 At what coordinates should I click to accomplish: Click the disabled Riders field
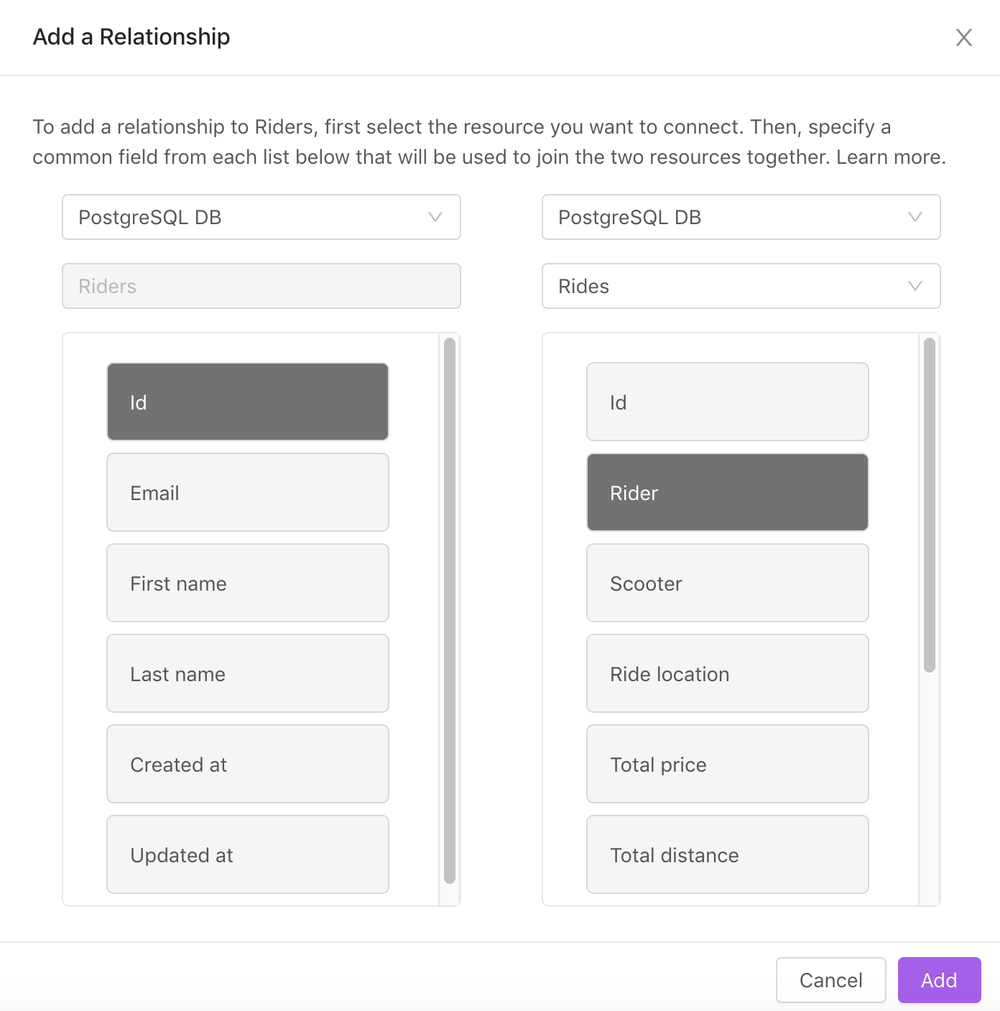pos(261,286)
